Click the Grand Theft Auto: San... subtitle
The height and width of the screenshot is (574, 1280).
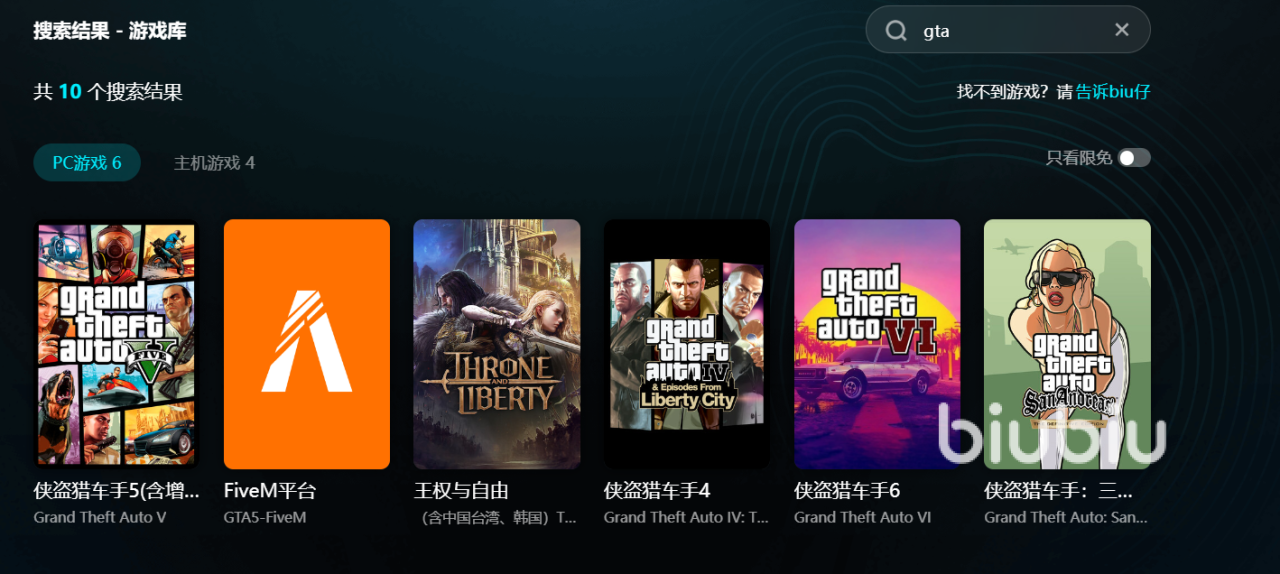point(1066,518)
